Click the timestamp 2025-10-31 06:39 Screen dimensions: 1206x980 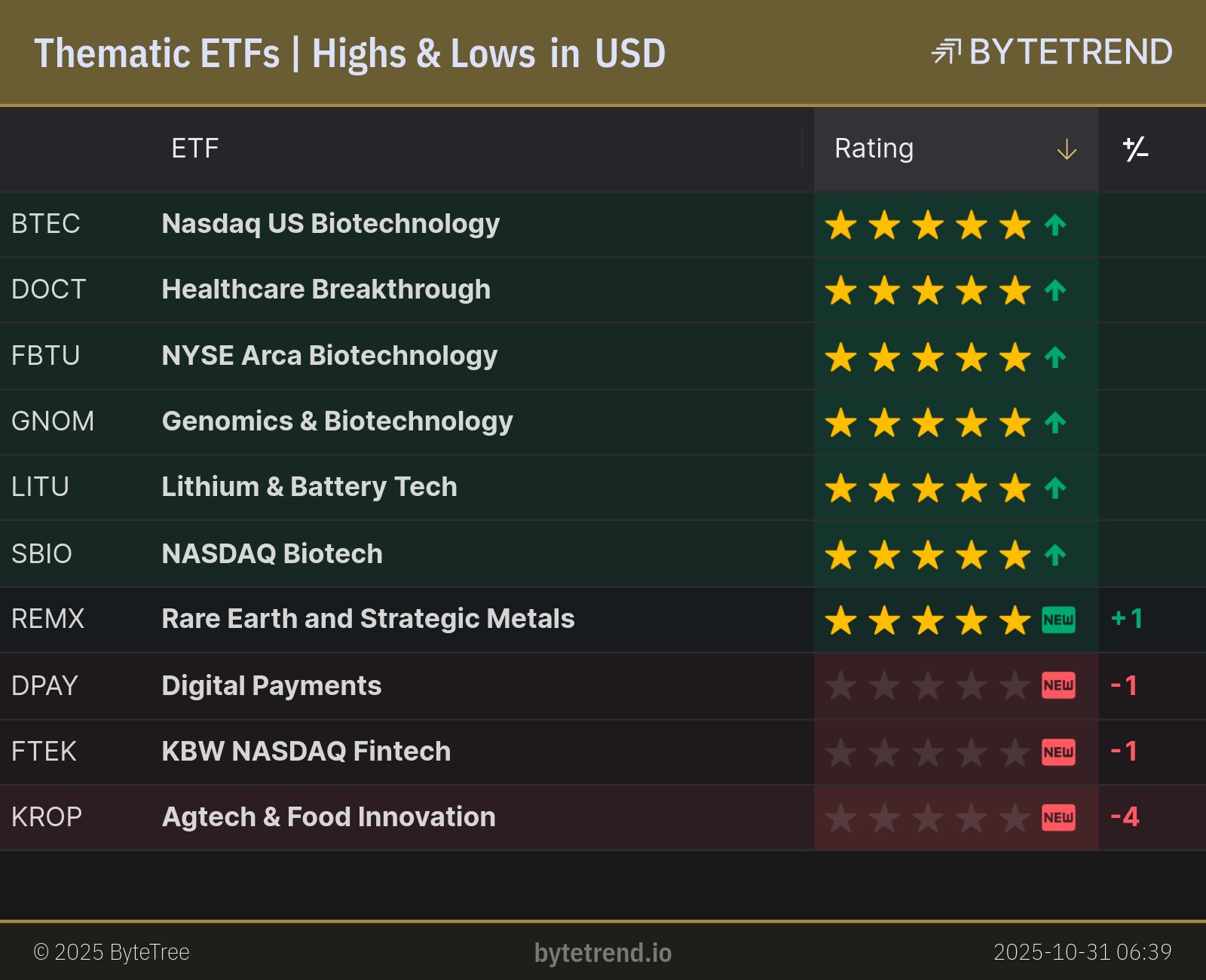pyautogui.click(x=1082, y=952)
